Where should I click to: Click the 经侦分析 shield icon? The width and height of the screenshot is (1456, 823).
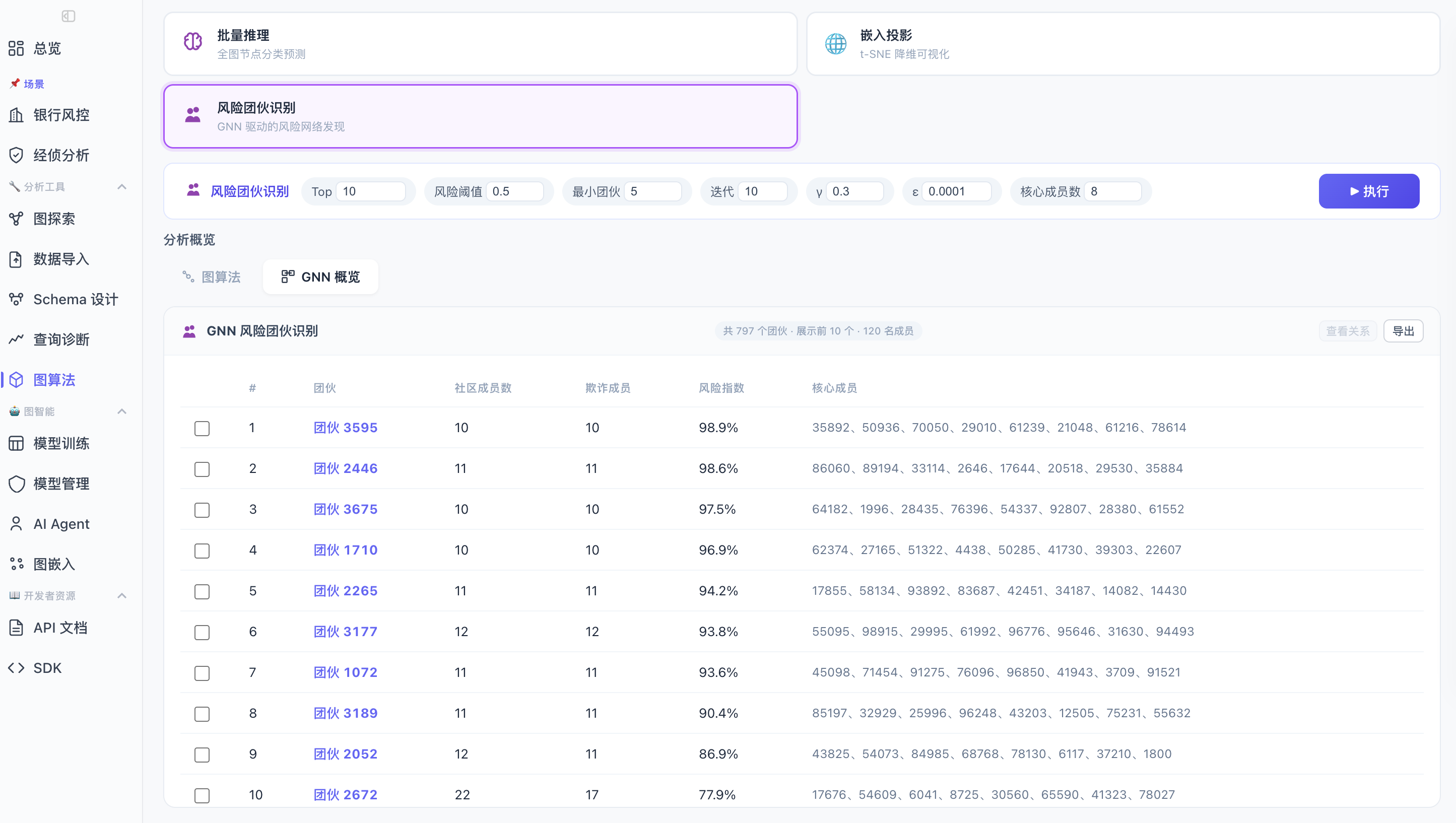[x=16, y=155]
